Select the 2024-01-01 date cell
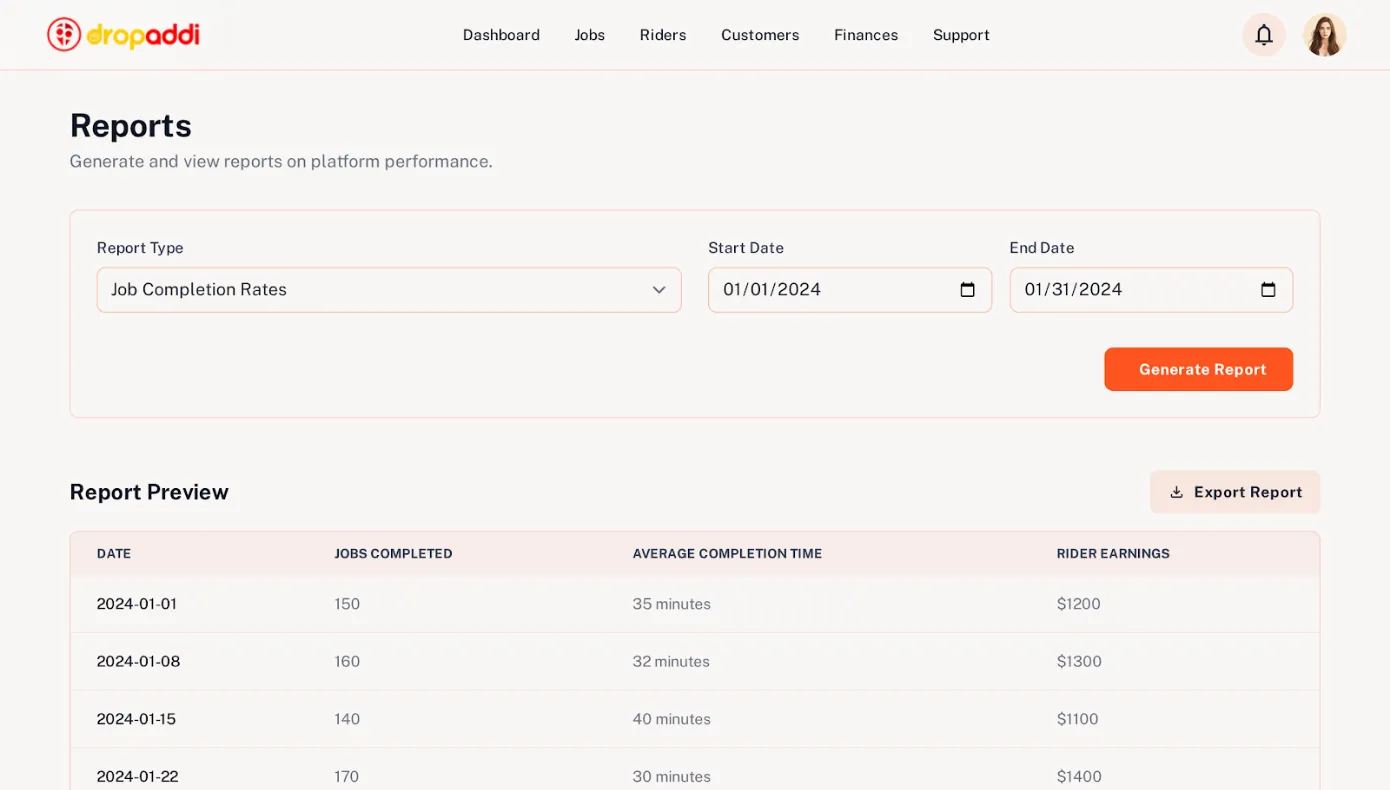The width and height of the screenshot is (1390, 790). click(x=137, y=604)
